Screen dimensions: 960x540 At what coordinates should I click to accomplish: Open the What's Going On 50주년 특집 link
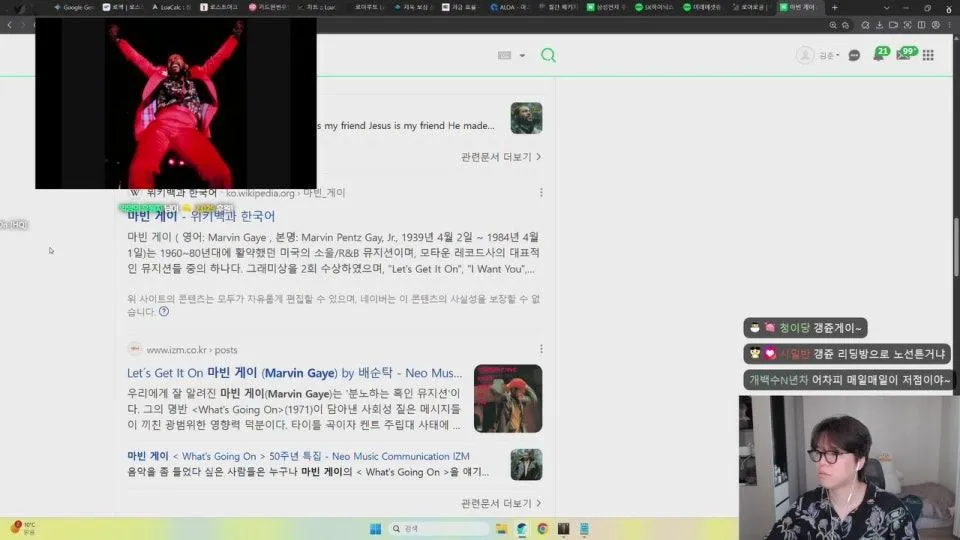point(298,456)
